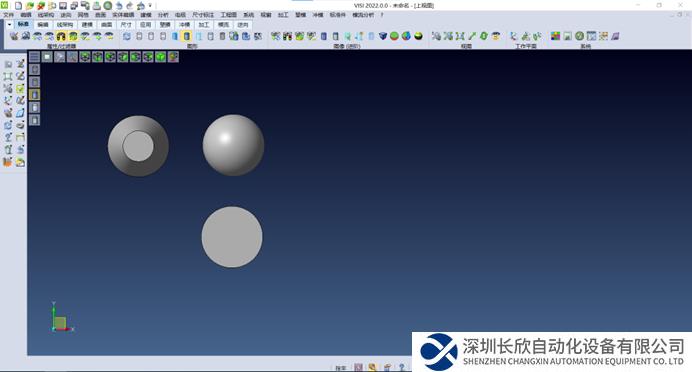Click the purple parallelogram icon at ribbon end

coord(615,36)
